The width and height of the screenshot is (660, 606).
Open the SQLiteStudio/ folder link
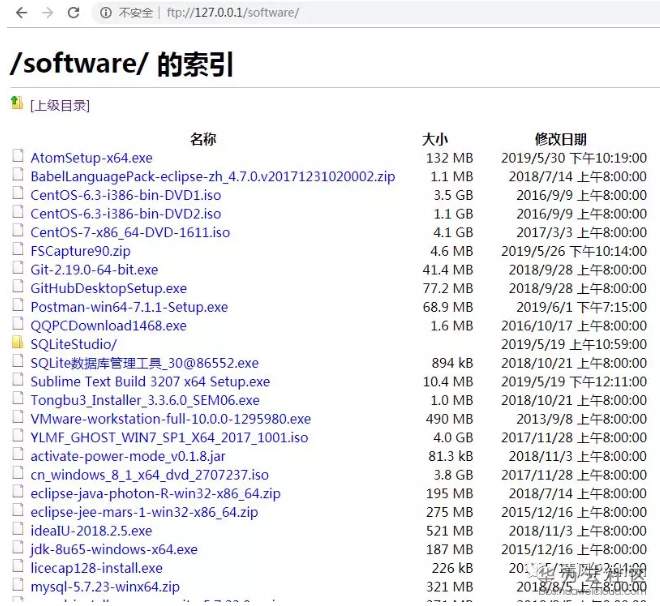click(x=73, y=344)
